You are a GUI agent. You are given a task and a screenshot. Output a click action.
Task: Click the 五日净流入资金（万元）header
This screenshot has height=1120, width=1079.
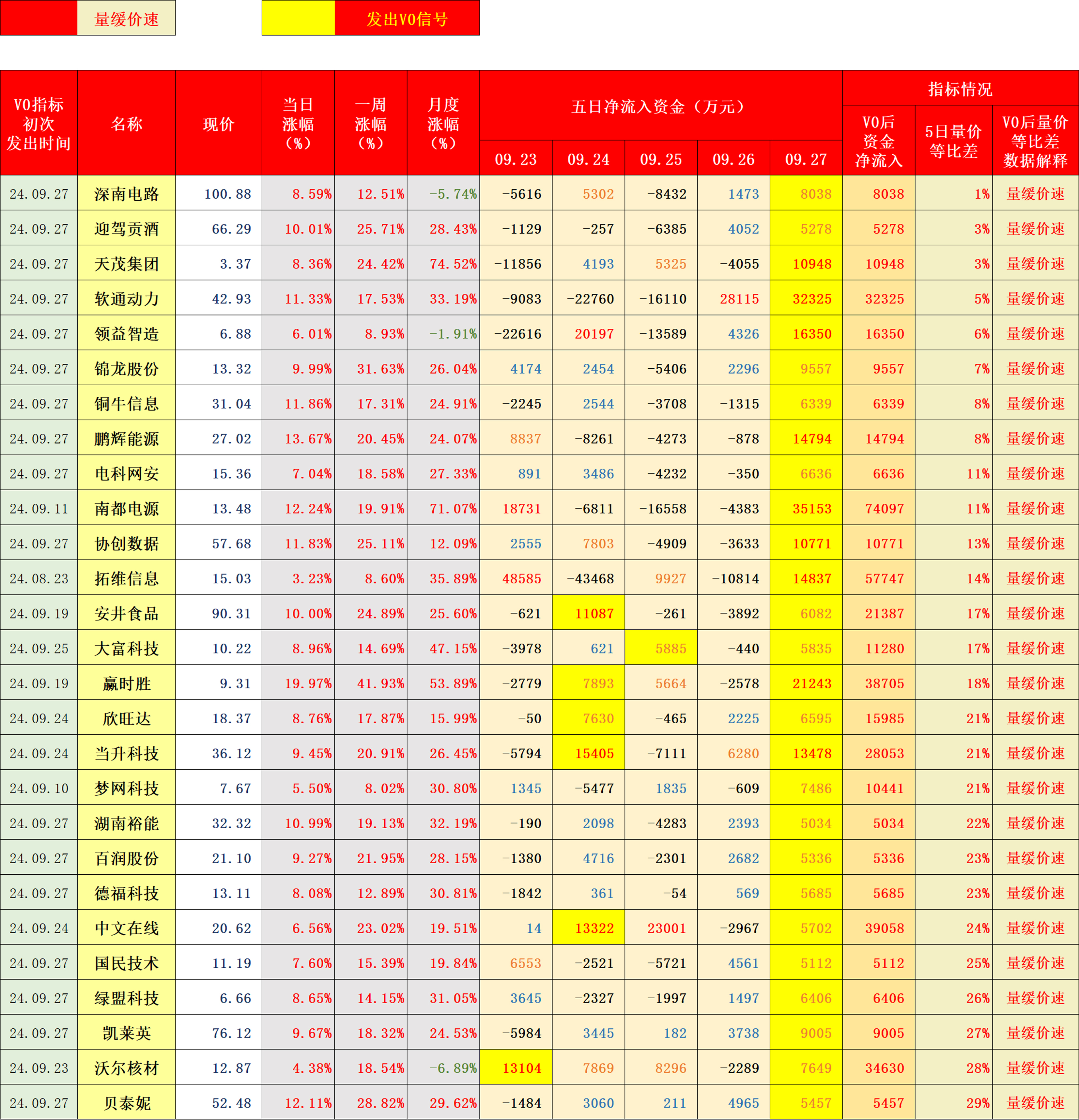(661, 106)
